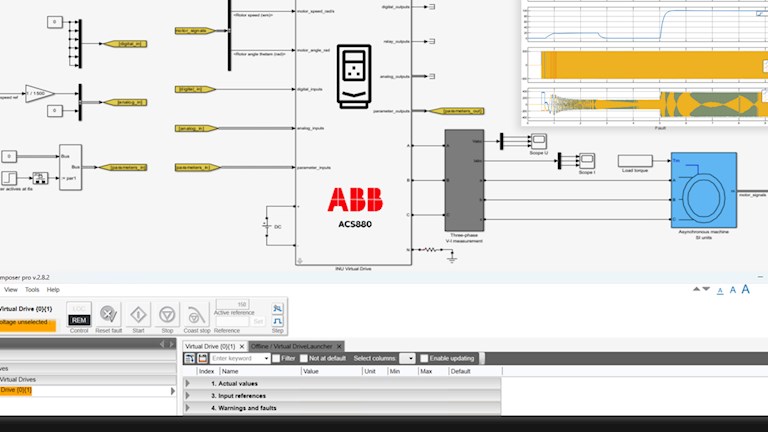Click the ACS880 INU Virtual Drive block
Image resolution: width=768 pixels, height=432 pixels.
point(353,150)
